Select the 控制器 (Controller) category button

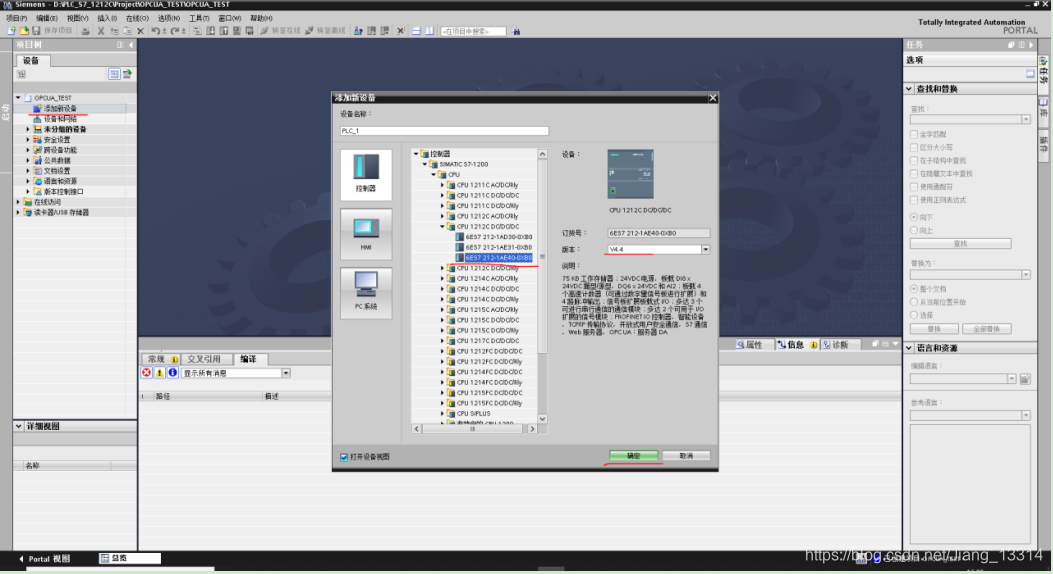tap(366, 175)
